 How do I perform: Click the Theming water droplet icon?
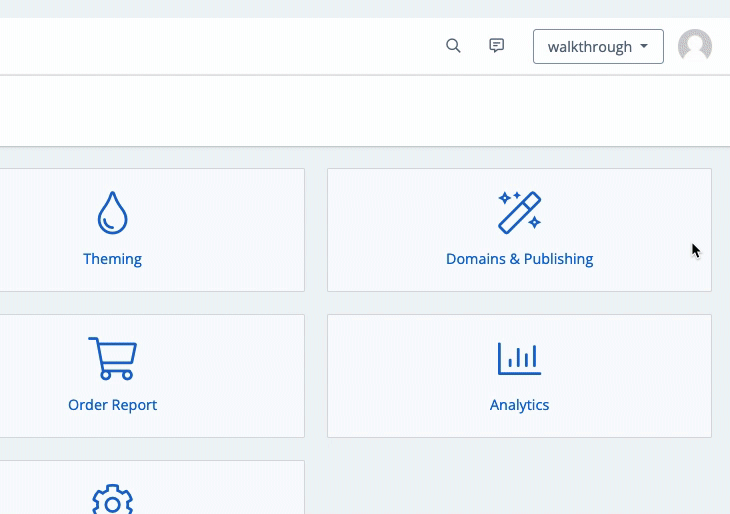click(x=112, y=212)
